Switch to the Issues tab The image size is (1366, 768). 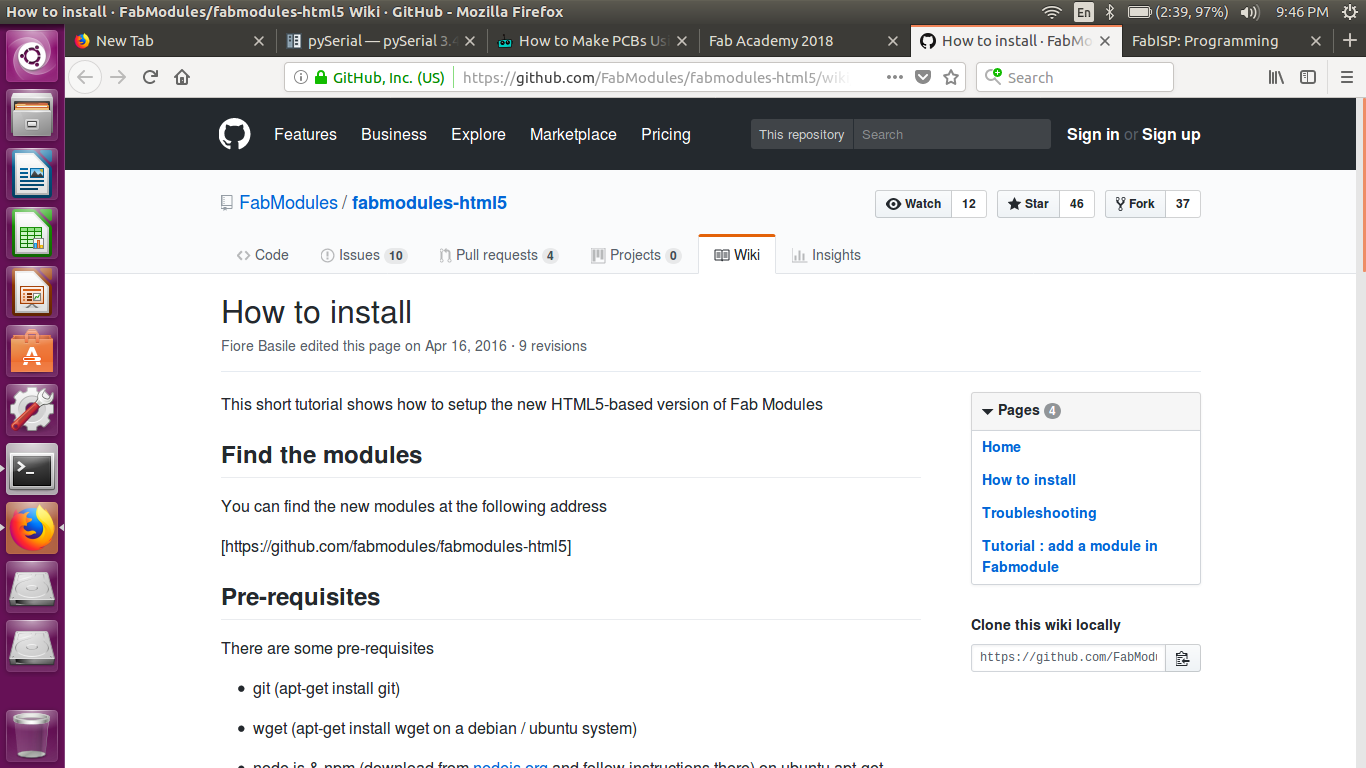358,255
